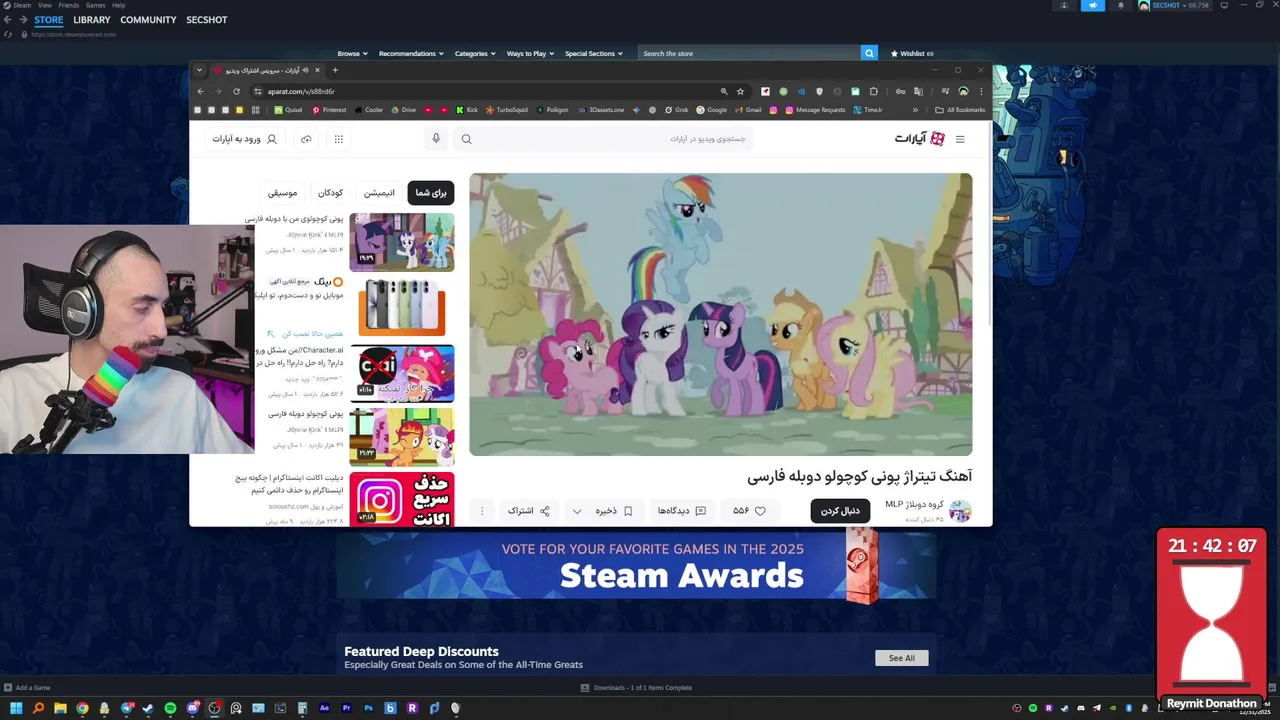Open the video's three-dot more options

point(482,511)
